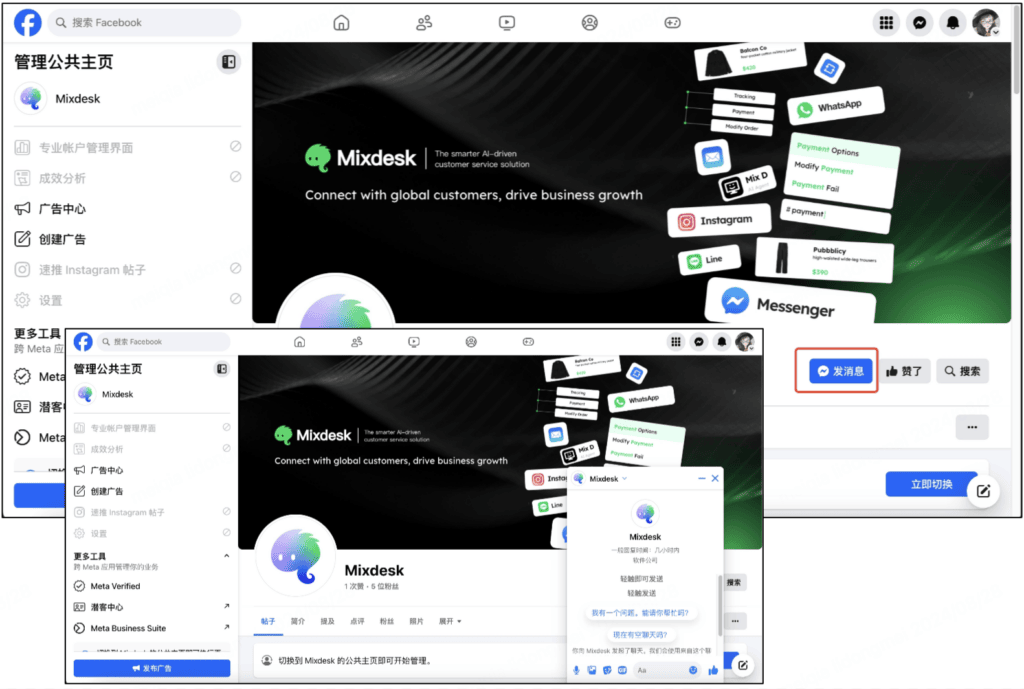1024x689 pixels.
Task: Open Groups icon in background window top bar
Action: click(590, 23)
